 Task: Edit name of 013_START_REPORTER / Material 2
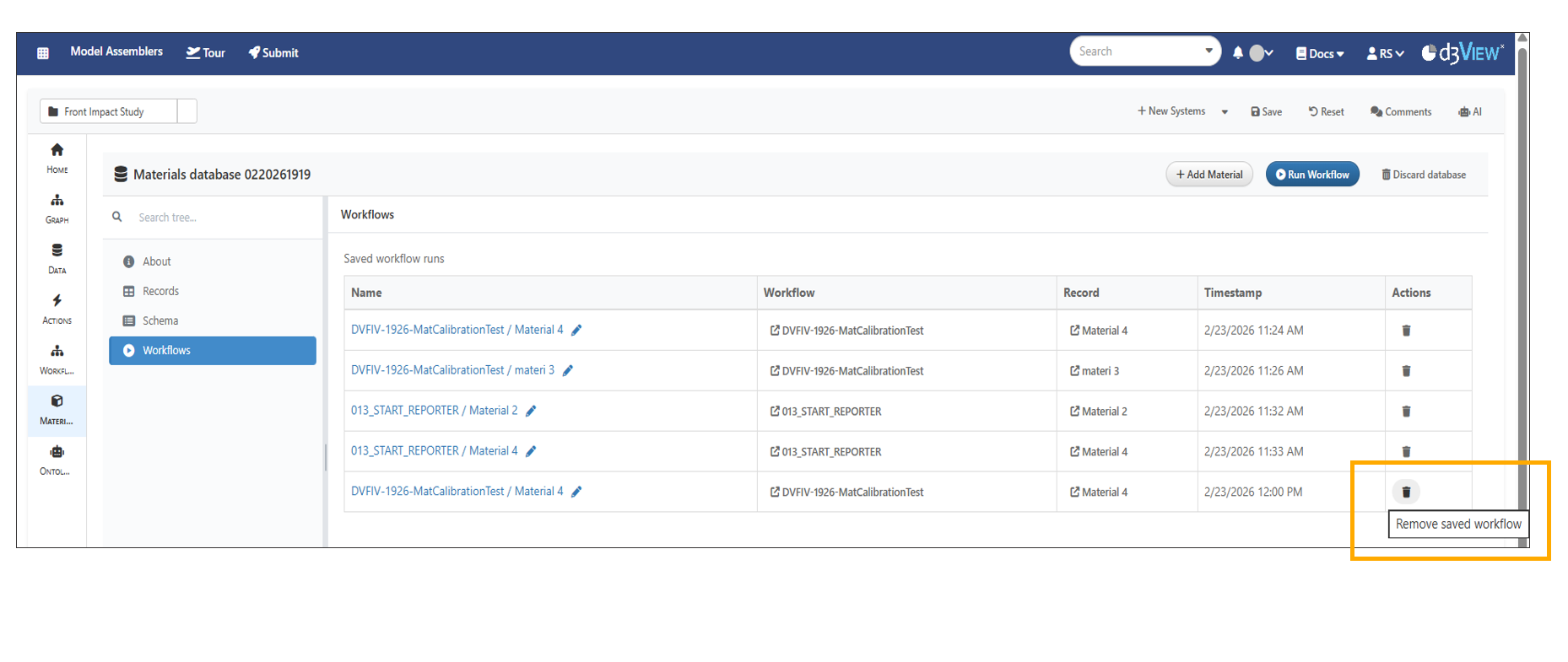click(x=531, y=412)
